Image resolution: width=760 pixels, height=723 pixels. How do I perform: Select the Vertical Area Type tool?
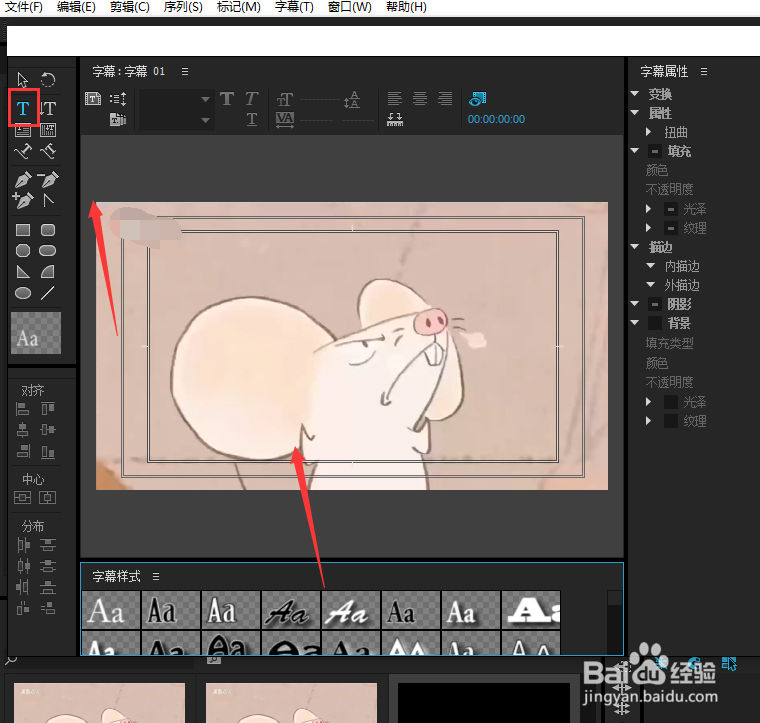48,130
